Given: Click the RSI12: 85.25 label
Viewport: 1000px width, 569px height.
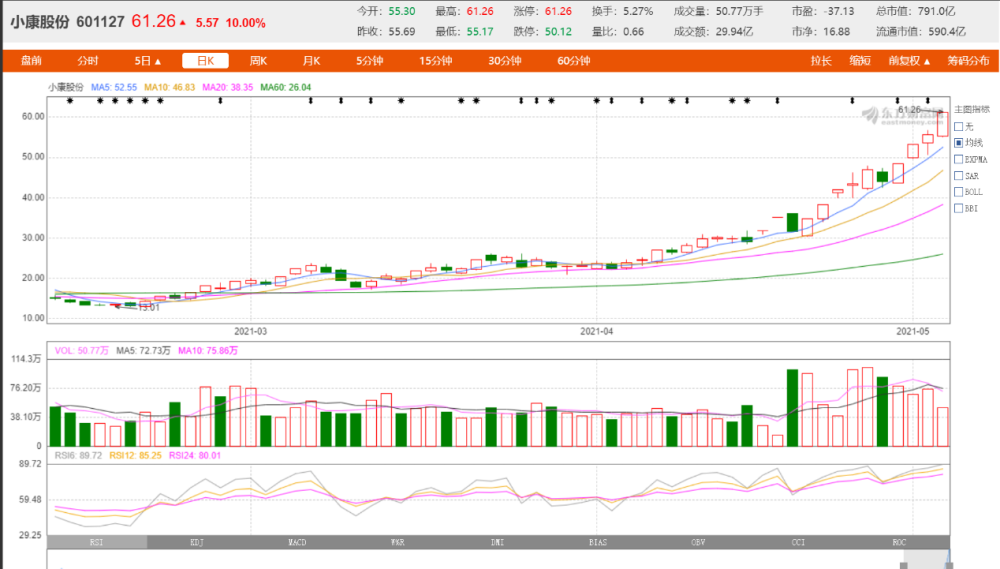Looking at the screenshot, I should [x=135, y=455].
